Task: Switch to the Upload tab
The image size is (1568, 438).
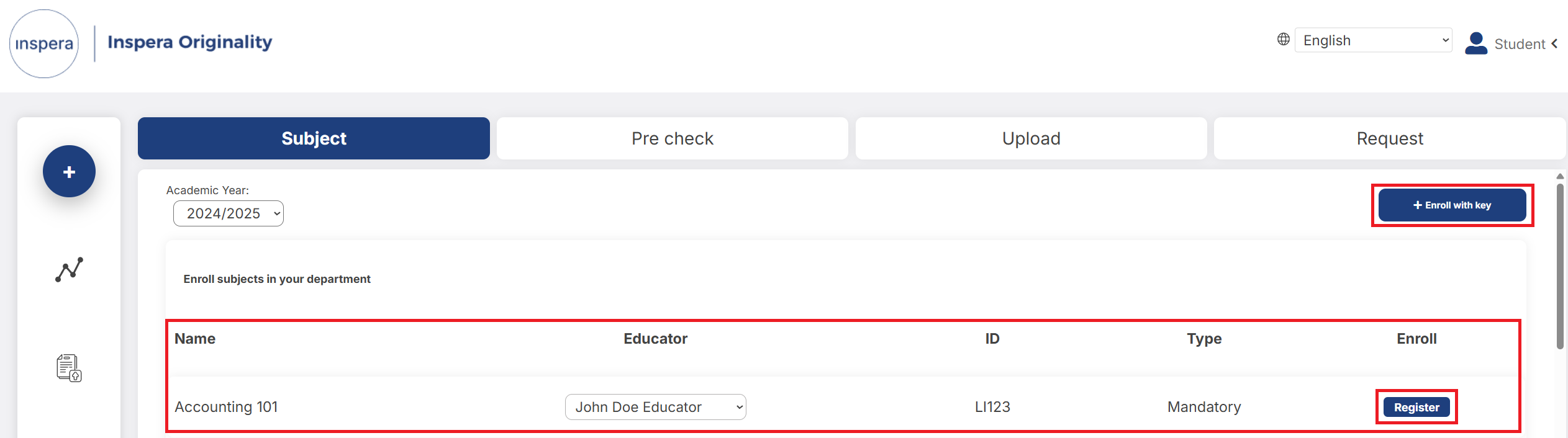Action: coord(1031,138)
